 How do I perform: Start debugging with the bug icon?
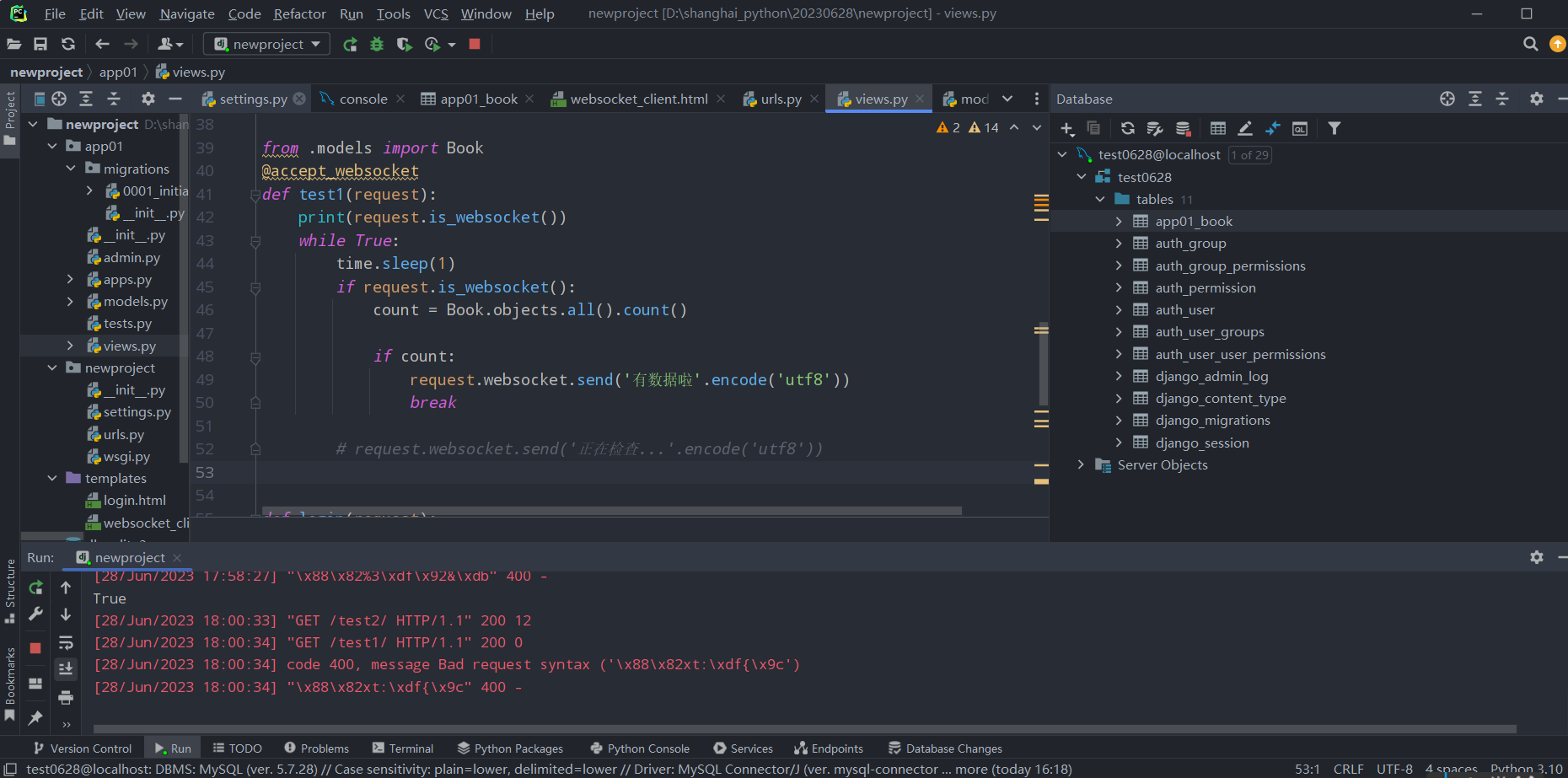click(377, 44)
